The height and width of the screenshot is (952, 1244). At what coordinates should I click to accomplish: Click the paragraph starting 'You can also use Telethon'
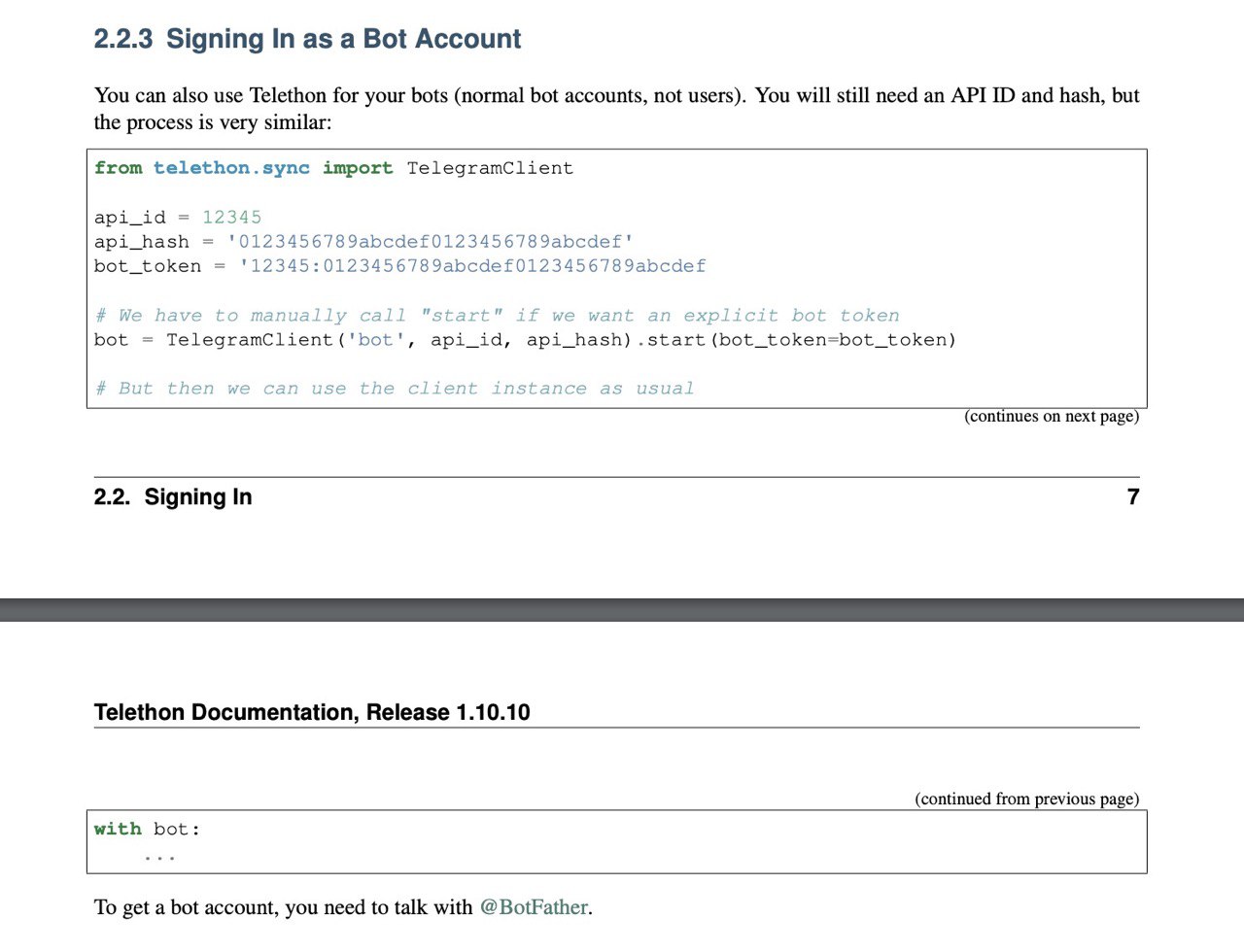click(x=617, y=109)
